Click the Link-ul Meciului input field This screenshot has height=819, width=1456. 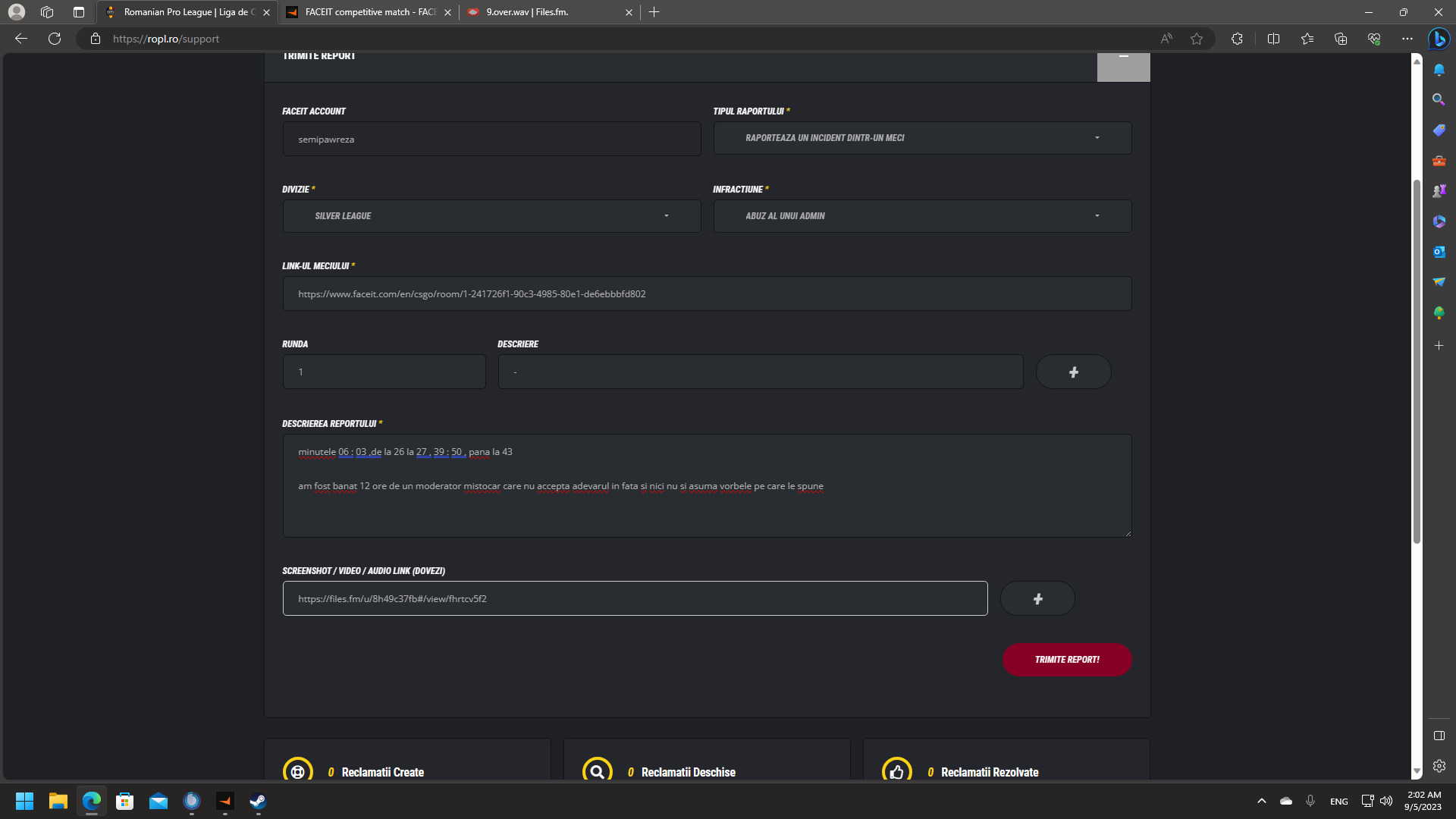click(707, 294)
